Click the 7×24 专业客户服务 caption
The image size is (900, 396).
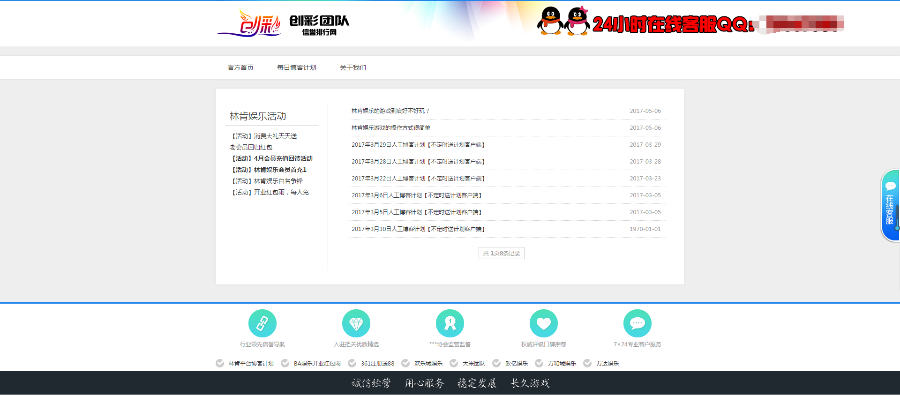pos(637,345)
